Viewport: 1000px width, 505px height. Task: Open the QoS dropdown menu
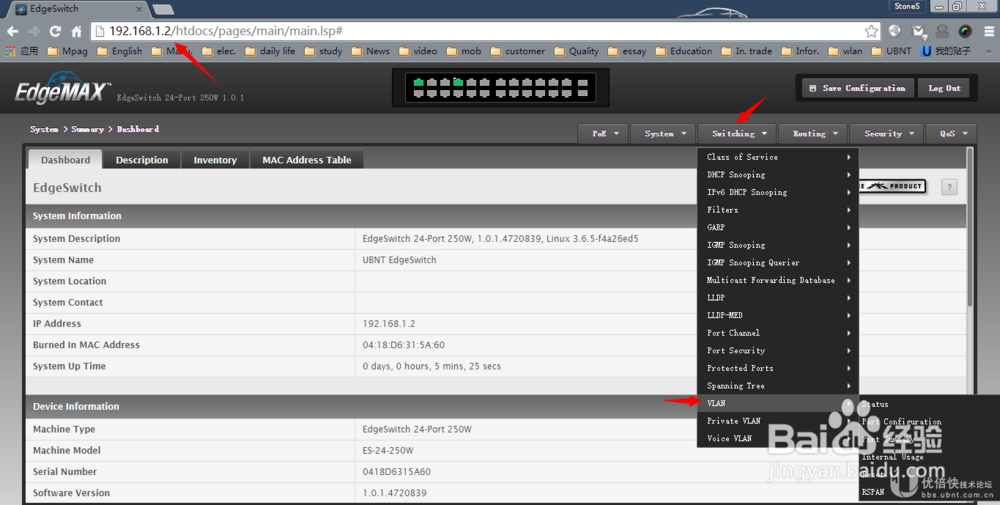coord(951,133)
